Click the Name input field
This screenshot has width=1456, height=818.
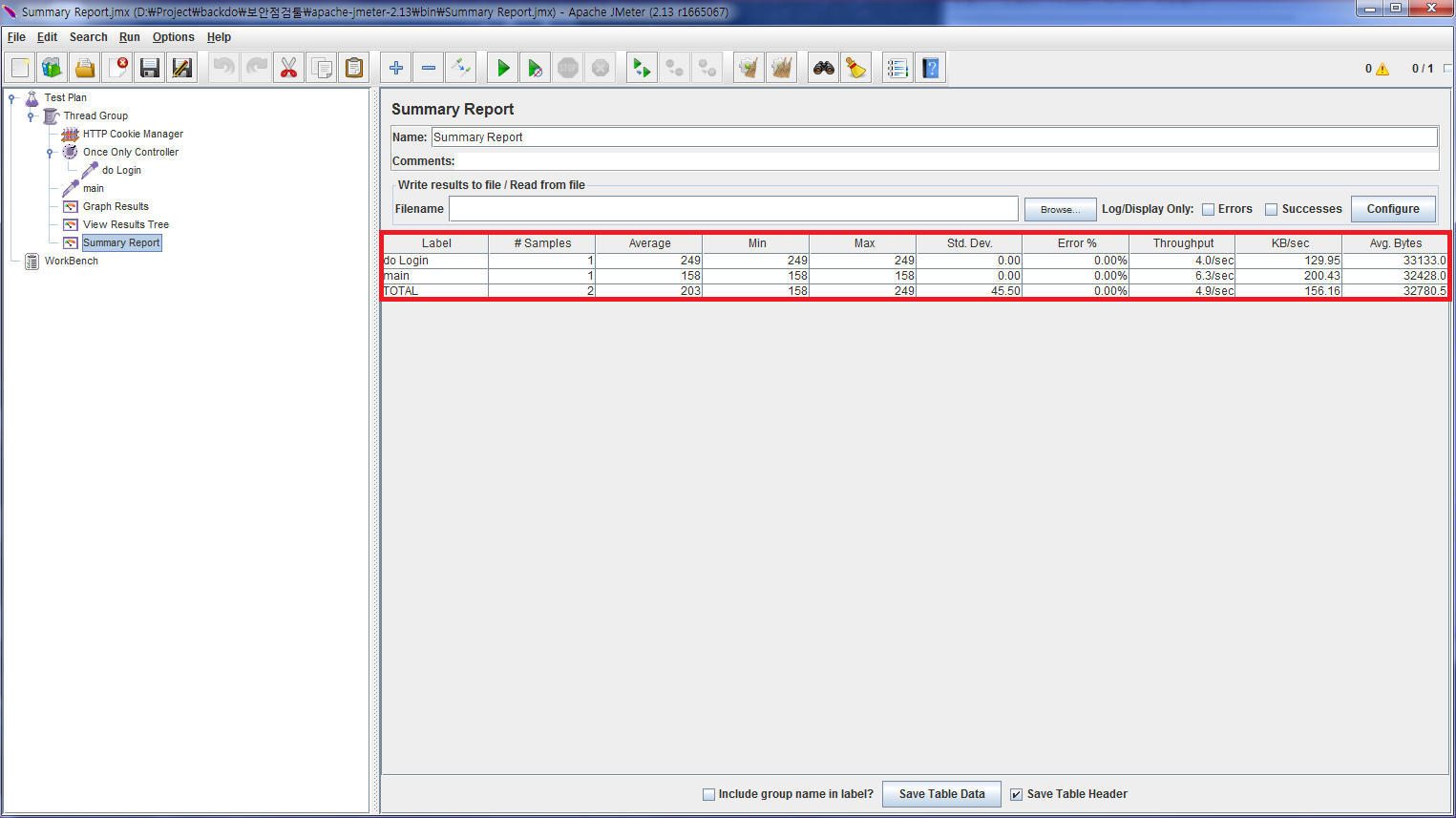coord(934,137)
